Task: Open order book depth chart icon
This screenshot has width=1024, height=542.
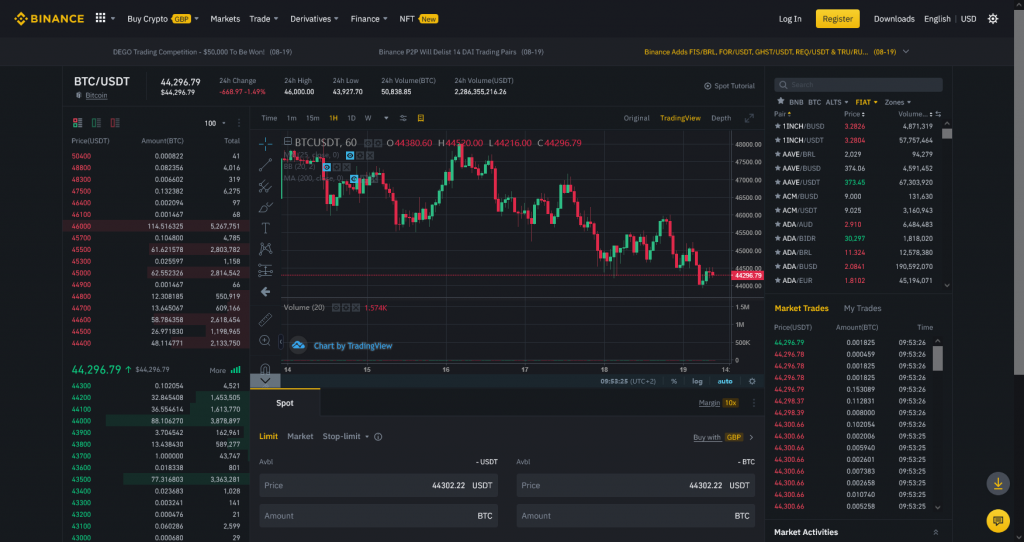Action: coord(236,370)
